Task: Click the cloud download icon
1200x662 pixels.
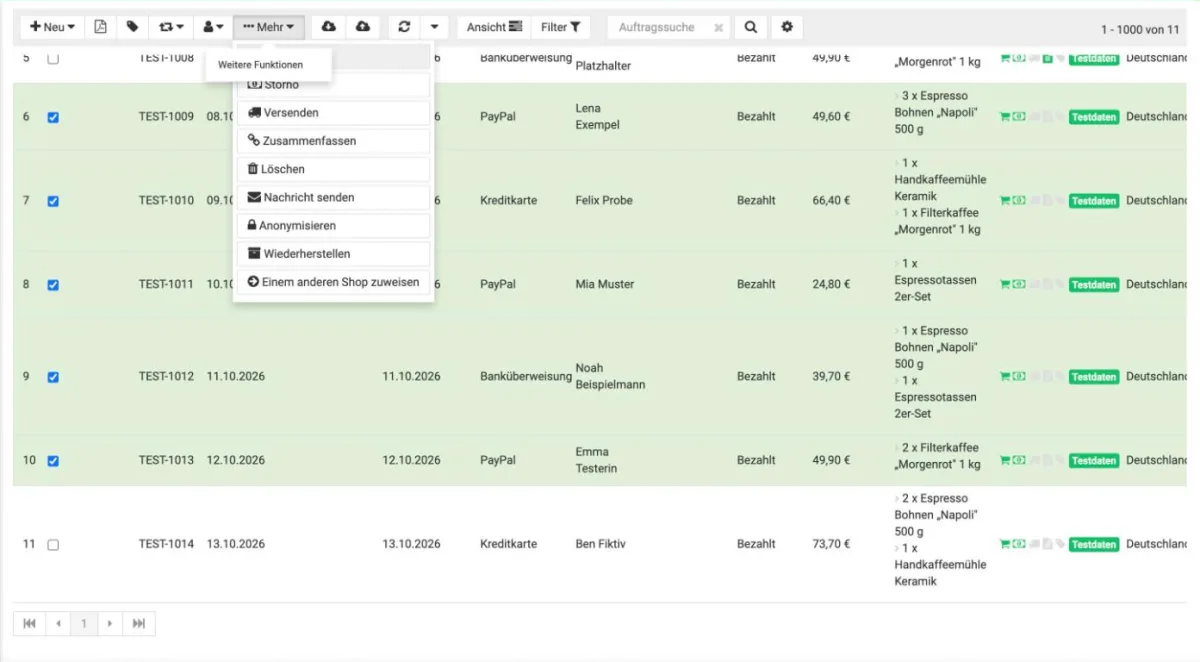Action: tap(328, 27)
